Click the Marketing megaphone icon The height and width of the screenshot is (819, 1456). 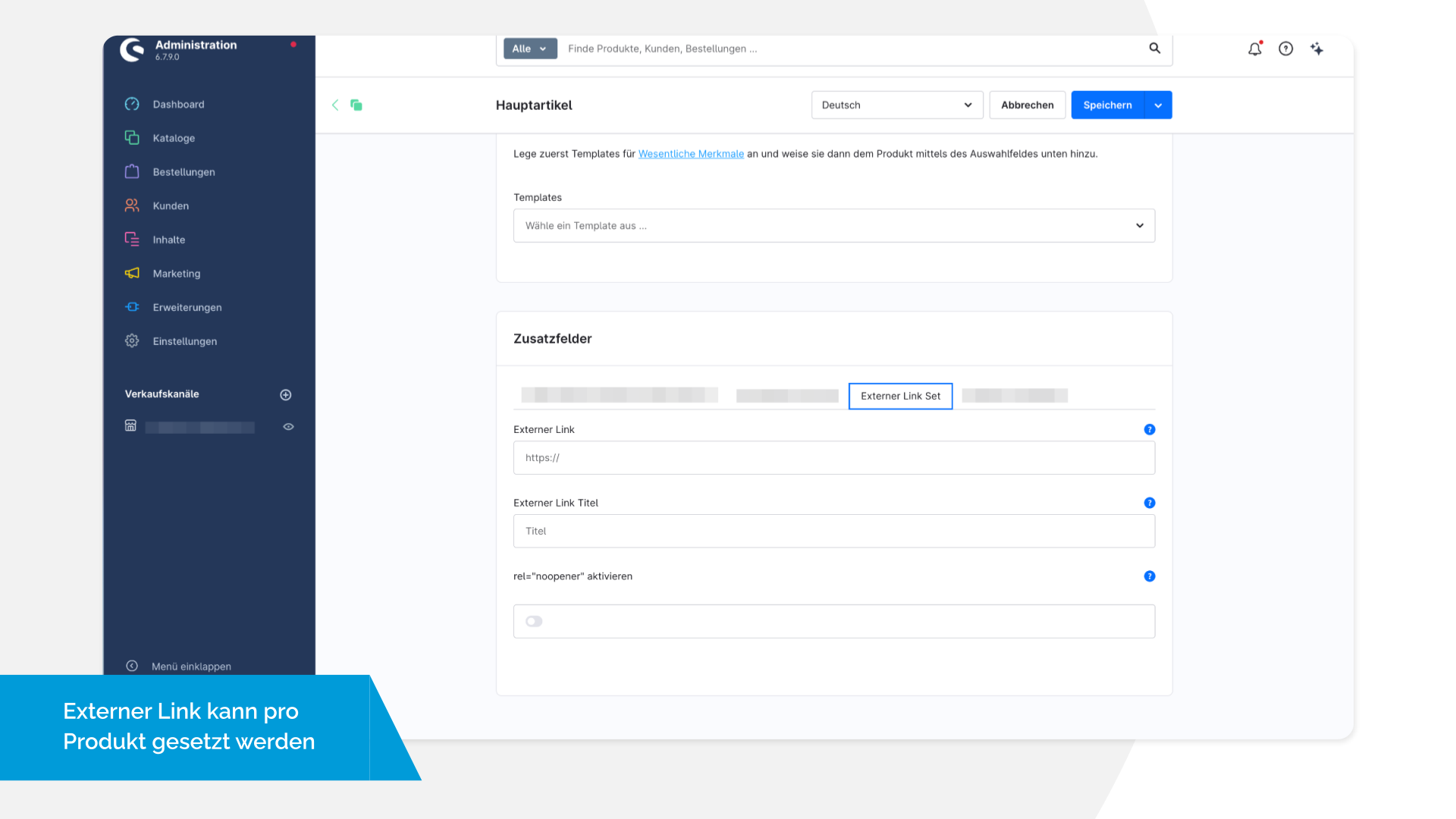pyautogui.click(x=132, y=273)
